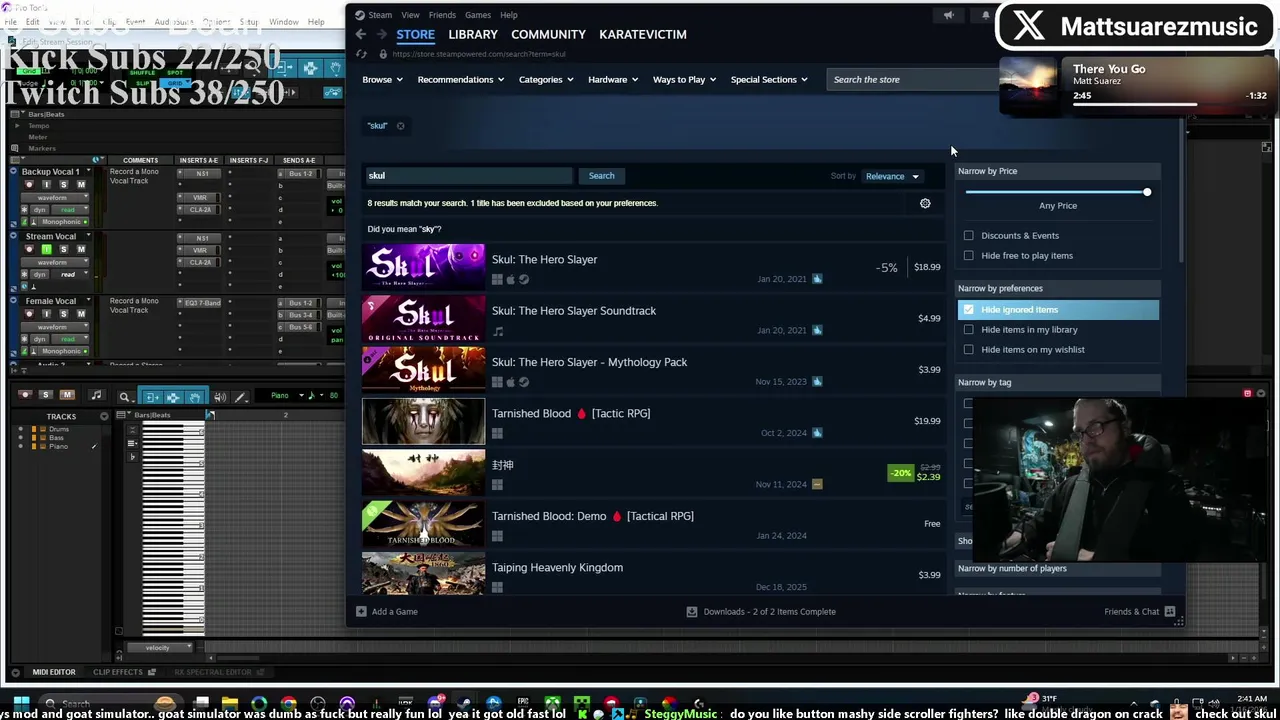
Task: Toggle the MIDI editor Solo button
Action: pyautogui.click(x=46, y=395)
